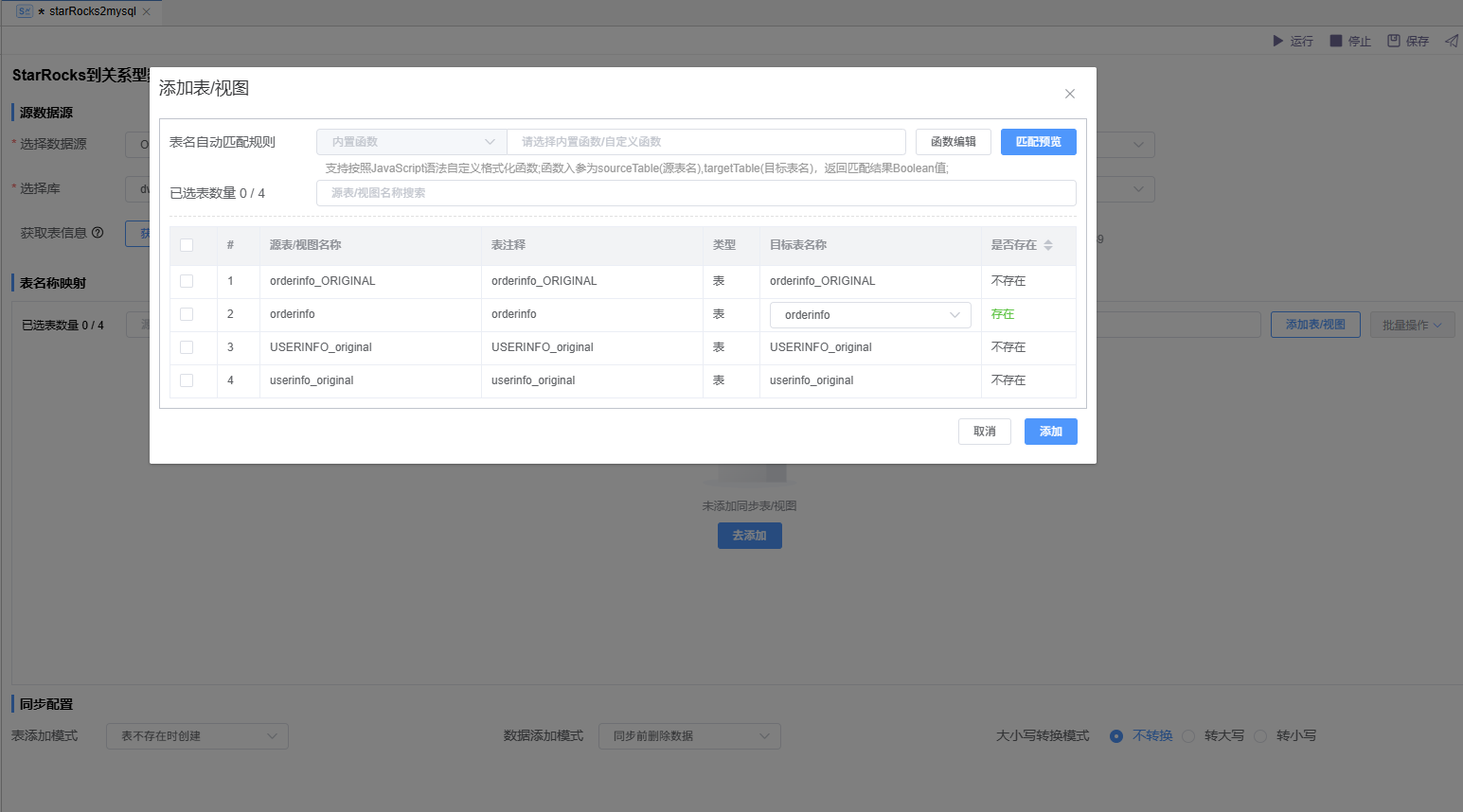Click the 是否存在 column sort icon
This screenshot has width=1463, height=812.
click(x=1048, y=245)
